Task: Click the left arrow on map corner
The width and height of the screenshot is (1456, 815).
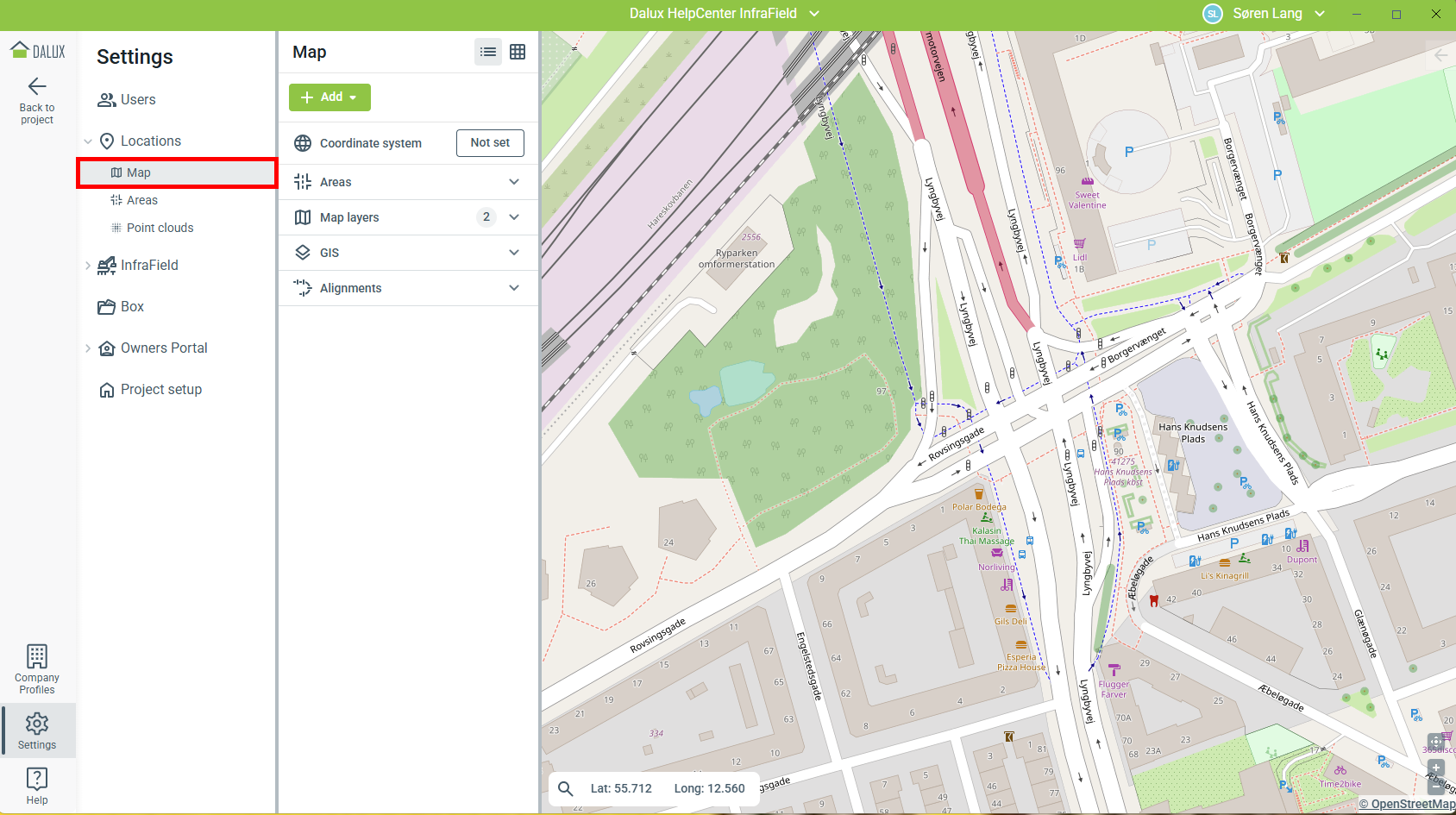Action: (x=1440, y=55)
